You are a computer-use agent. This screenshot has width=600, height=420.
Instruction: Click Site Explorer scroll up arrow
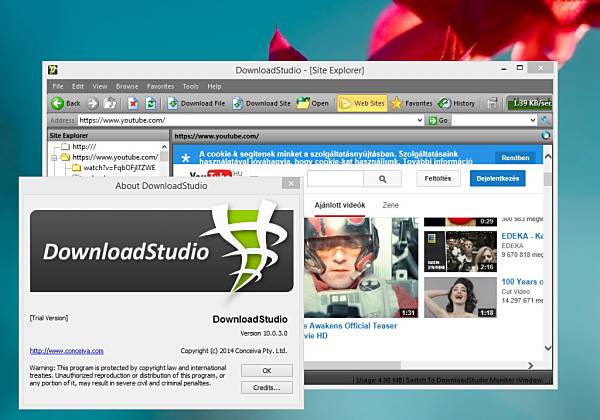164,147
